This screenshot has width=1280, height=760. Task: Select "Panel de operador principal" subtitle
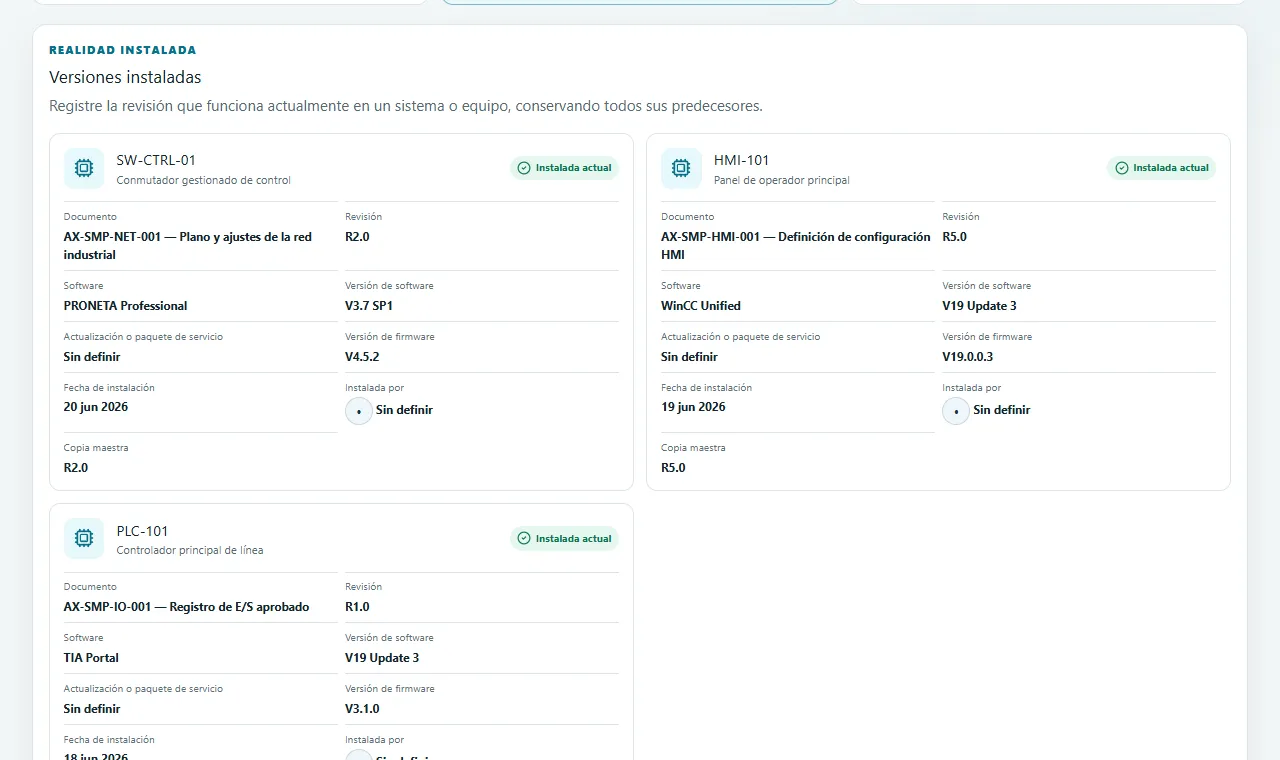pos(782,181)
